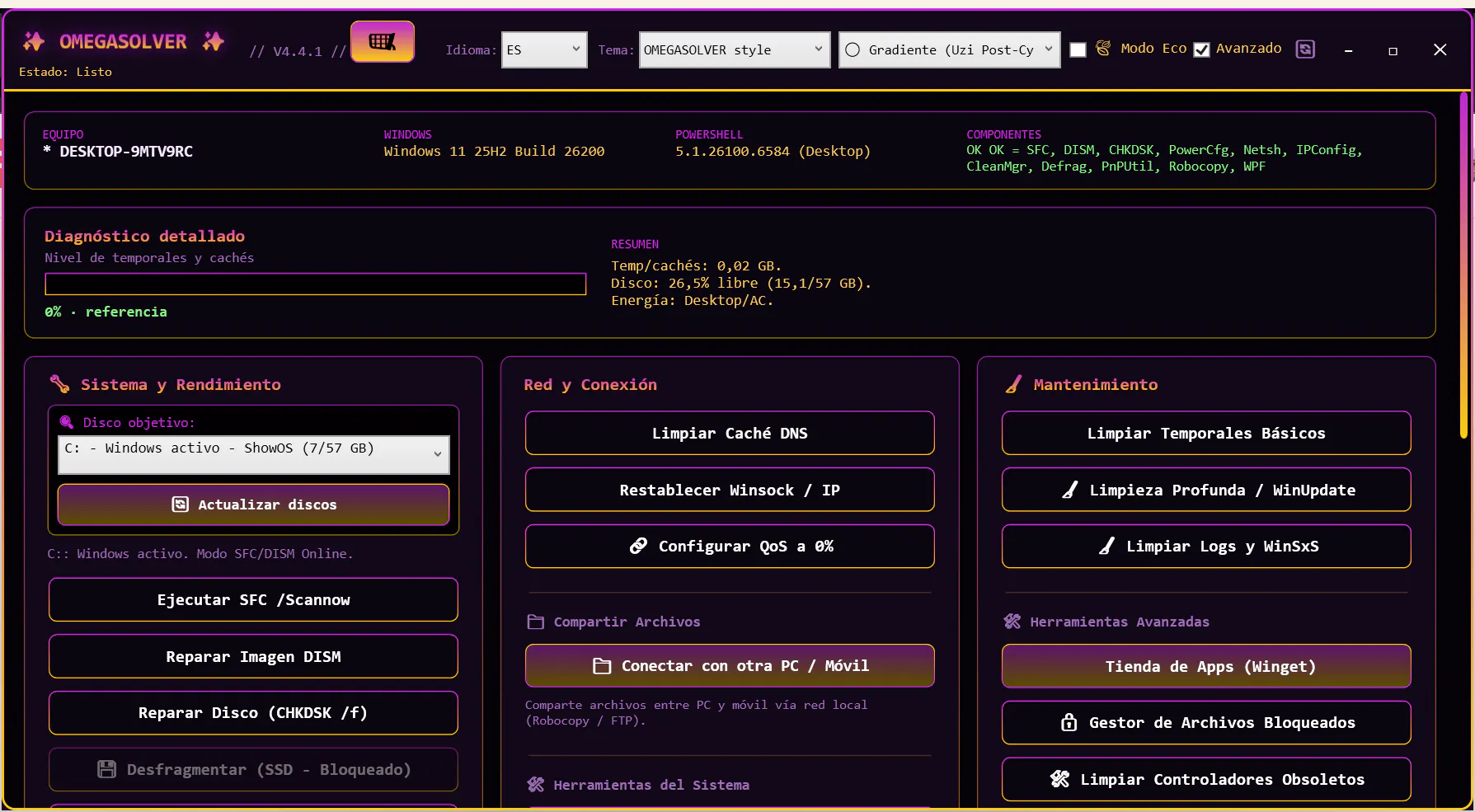Uncheck the Avanzado checkbox

(x=1201, y=50)
